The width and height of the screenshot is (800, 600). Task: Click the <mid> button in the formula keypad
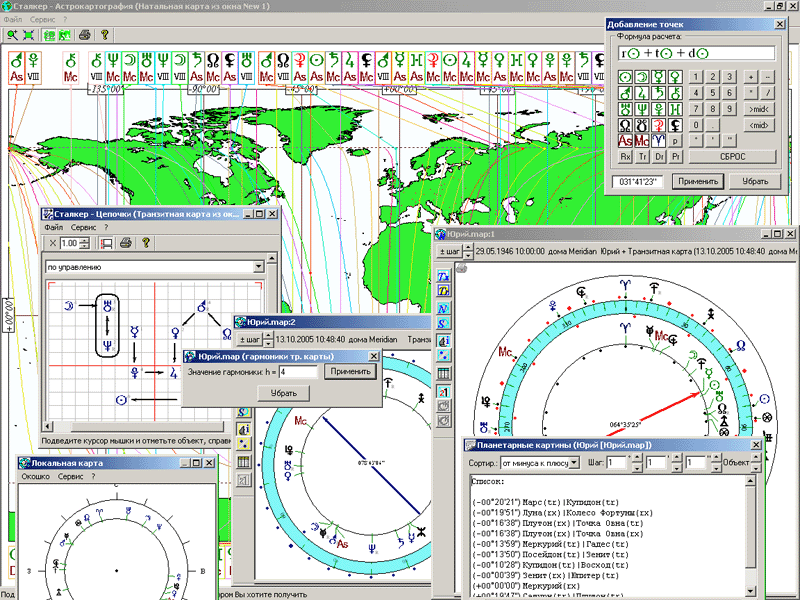click(759, 125)
